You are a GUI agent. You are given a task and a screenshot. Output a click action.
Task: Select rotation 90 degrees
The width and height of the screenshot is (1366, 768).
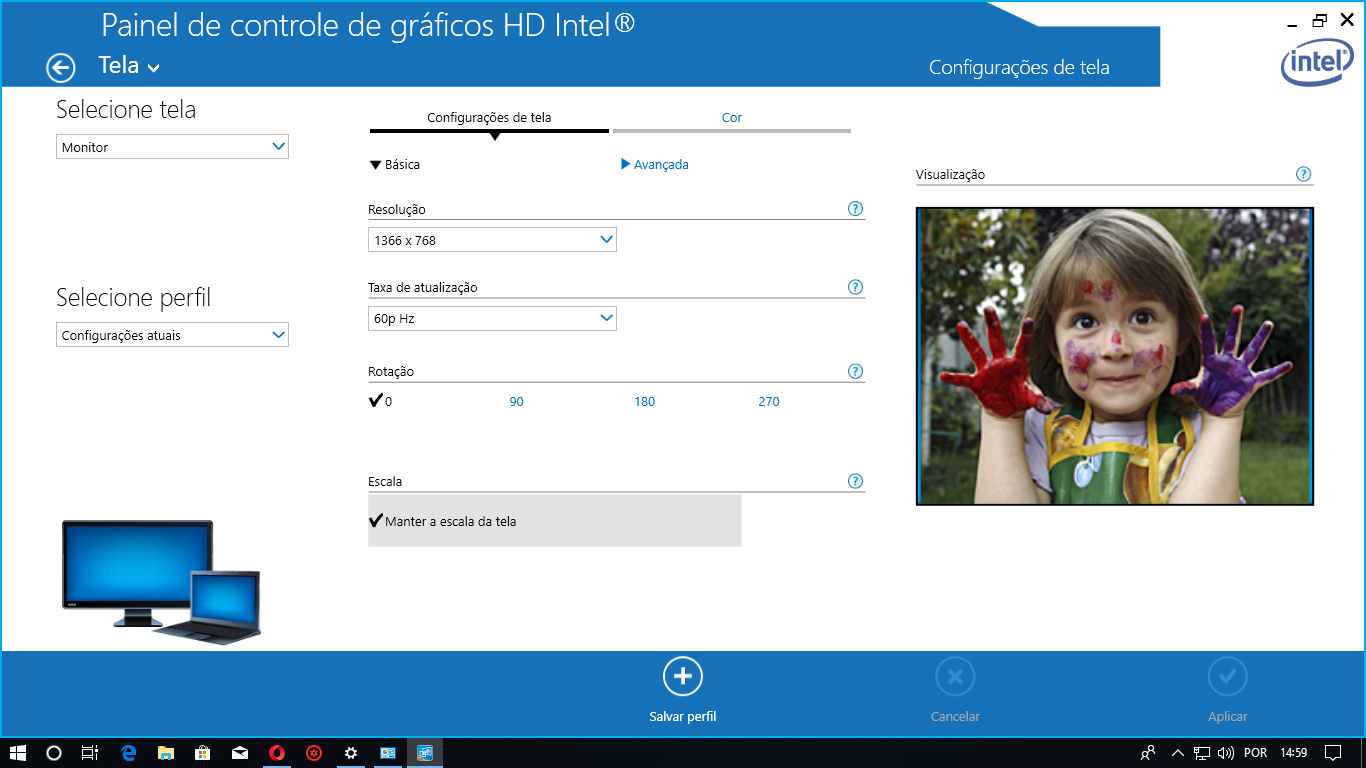coord(516,402)
